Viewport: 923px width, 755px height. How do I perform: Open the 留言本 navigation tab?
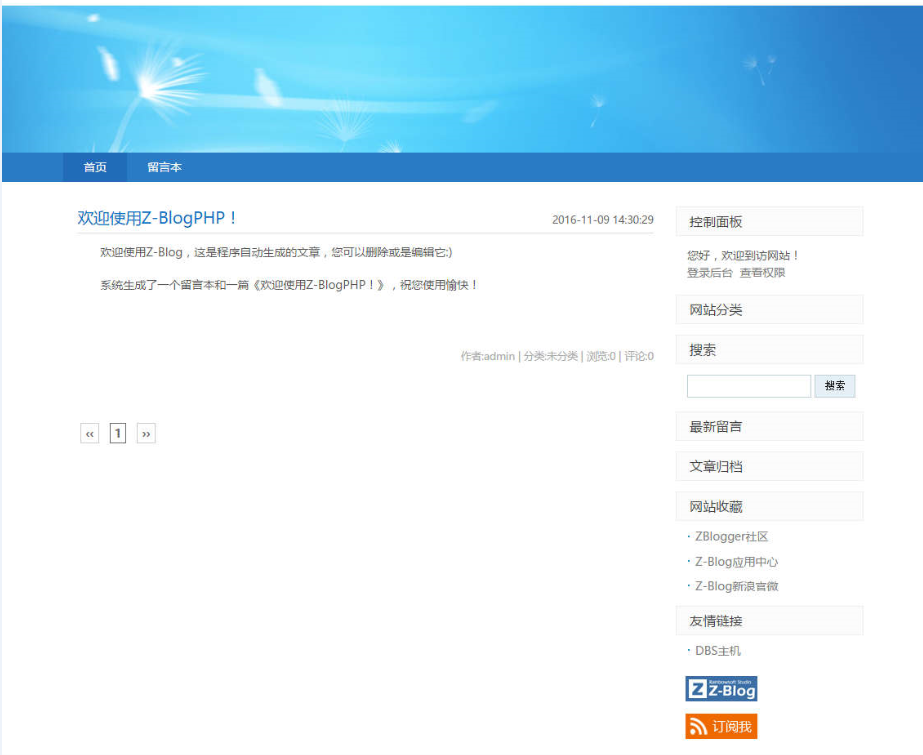[x=164, y=167]
